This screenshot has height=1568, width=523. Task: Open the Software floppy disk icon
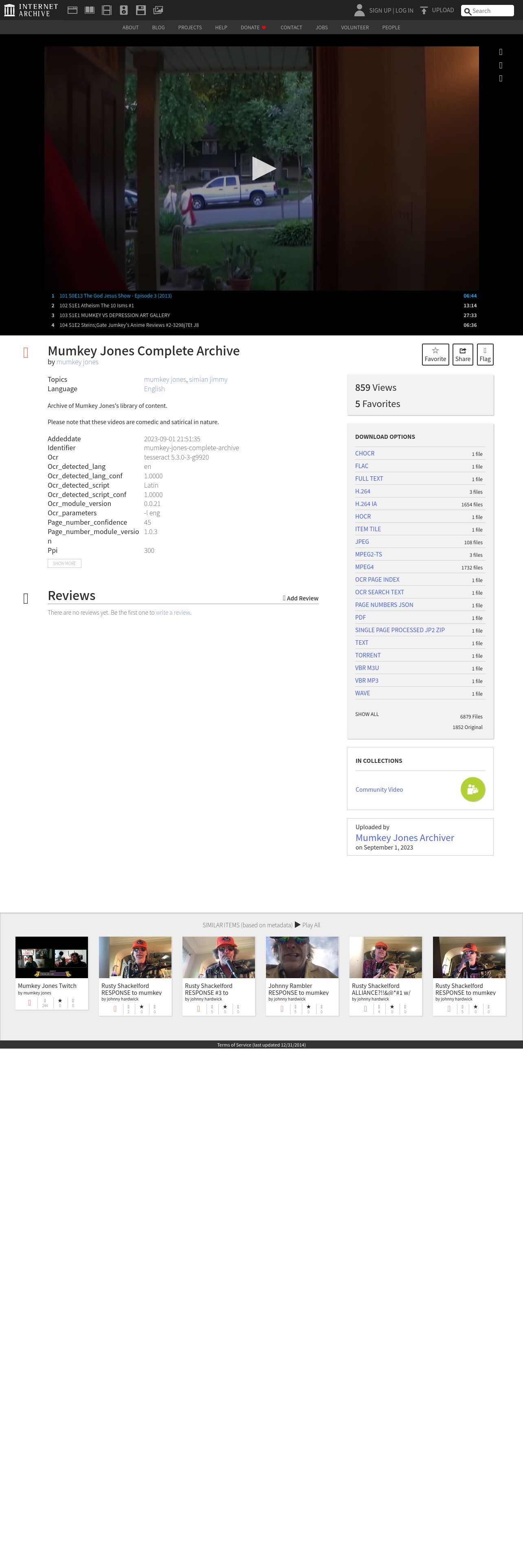(x=141, y=10)
